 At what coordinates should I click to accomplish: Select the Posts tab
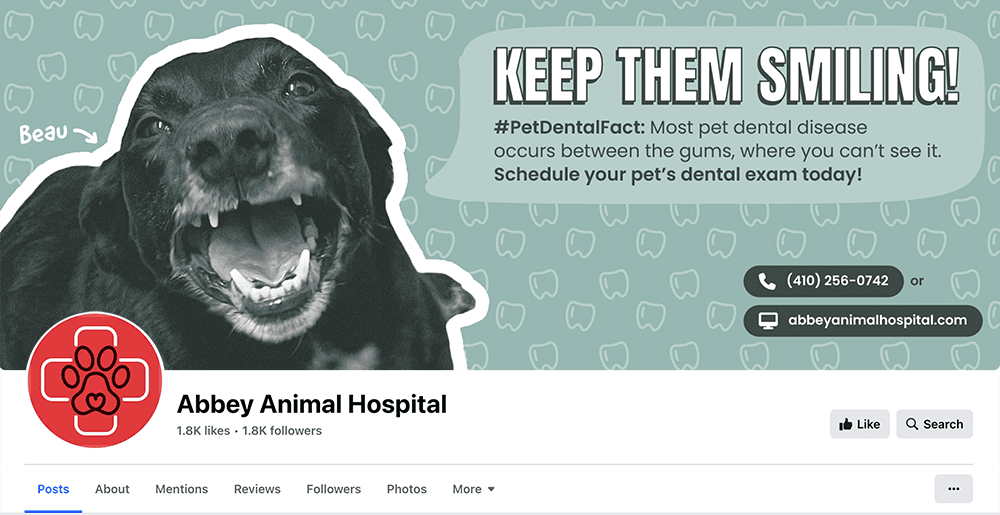coord(54,489)
